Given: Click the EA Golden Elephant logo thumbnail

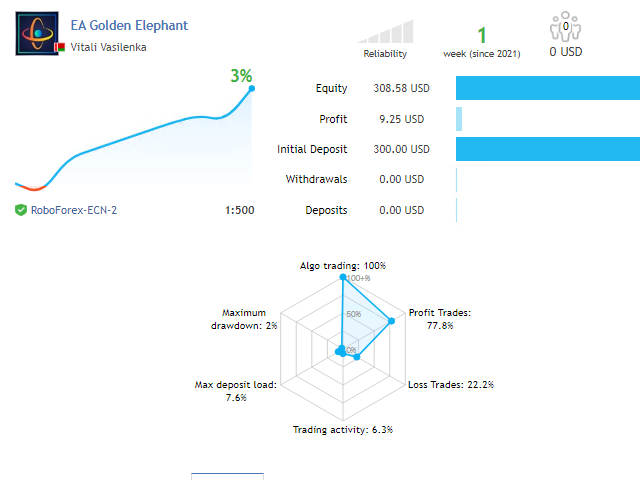Looking at the screenshot, I should pyautogui.click(x=37, y=33).
